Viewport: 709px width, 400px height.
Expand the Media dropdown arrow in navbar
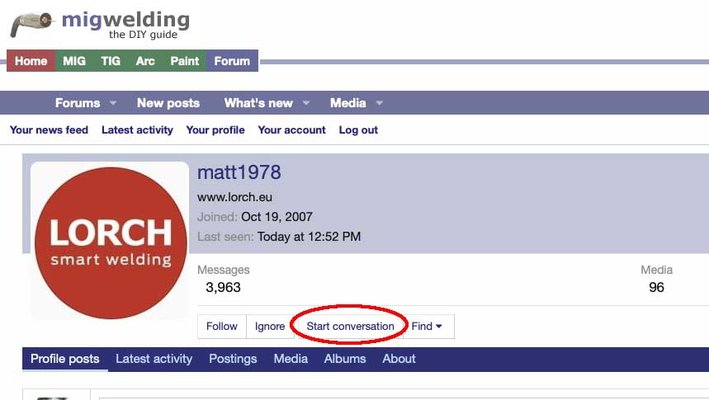click(379, 103)
